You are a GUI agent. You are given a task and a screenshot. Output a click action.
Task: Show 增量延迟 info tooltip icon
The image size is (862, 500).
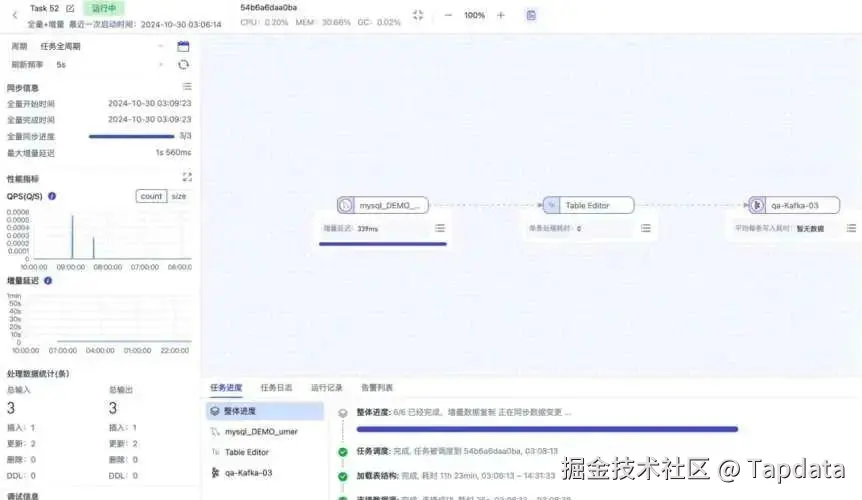pyautogui.click(x=48, y=281)
